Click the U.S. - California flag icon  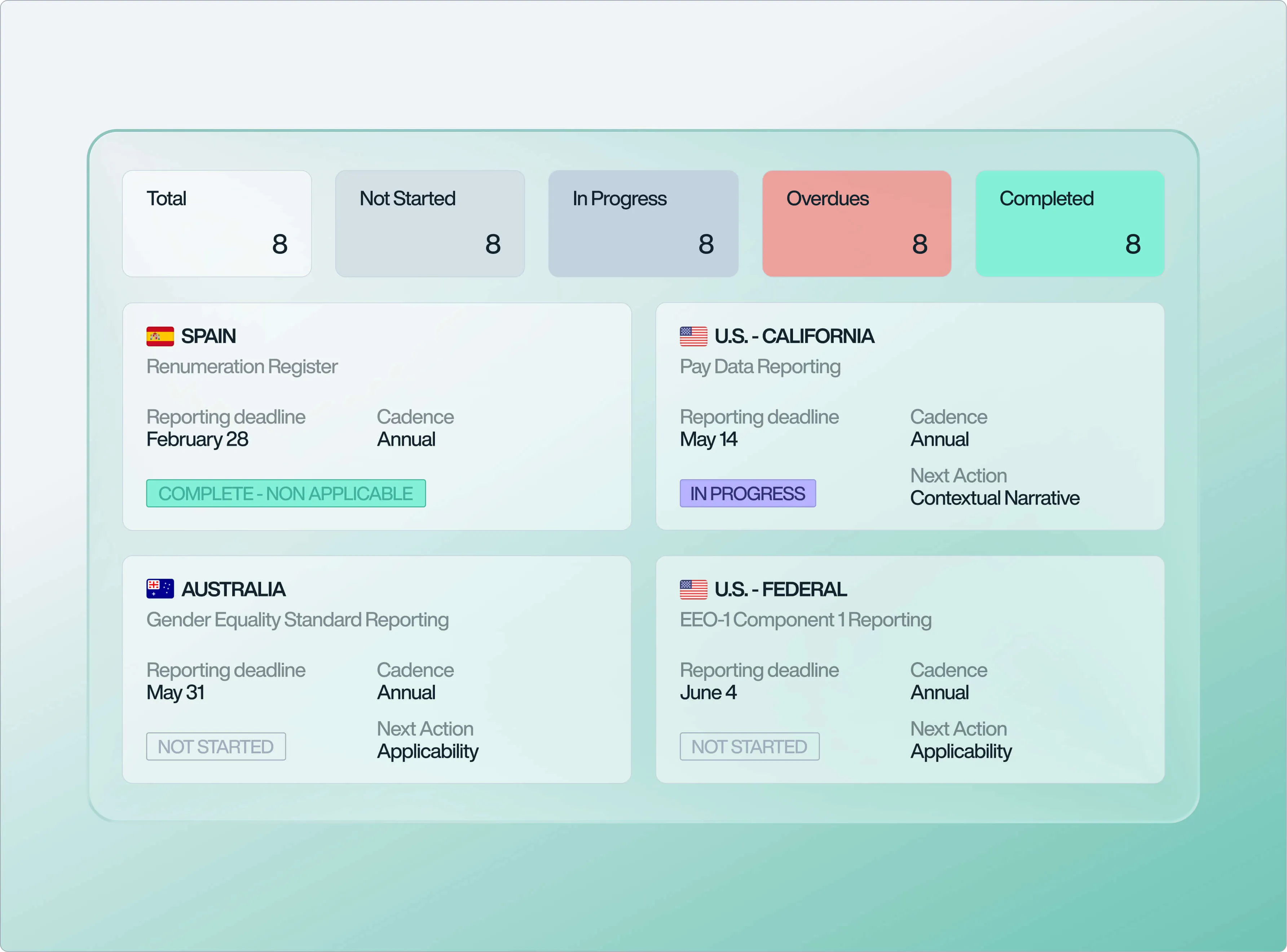(693, 336)
